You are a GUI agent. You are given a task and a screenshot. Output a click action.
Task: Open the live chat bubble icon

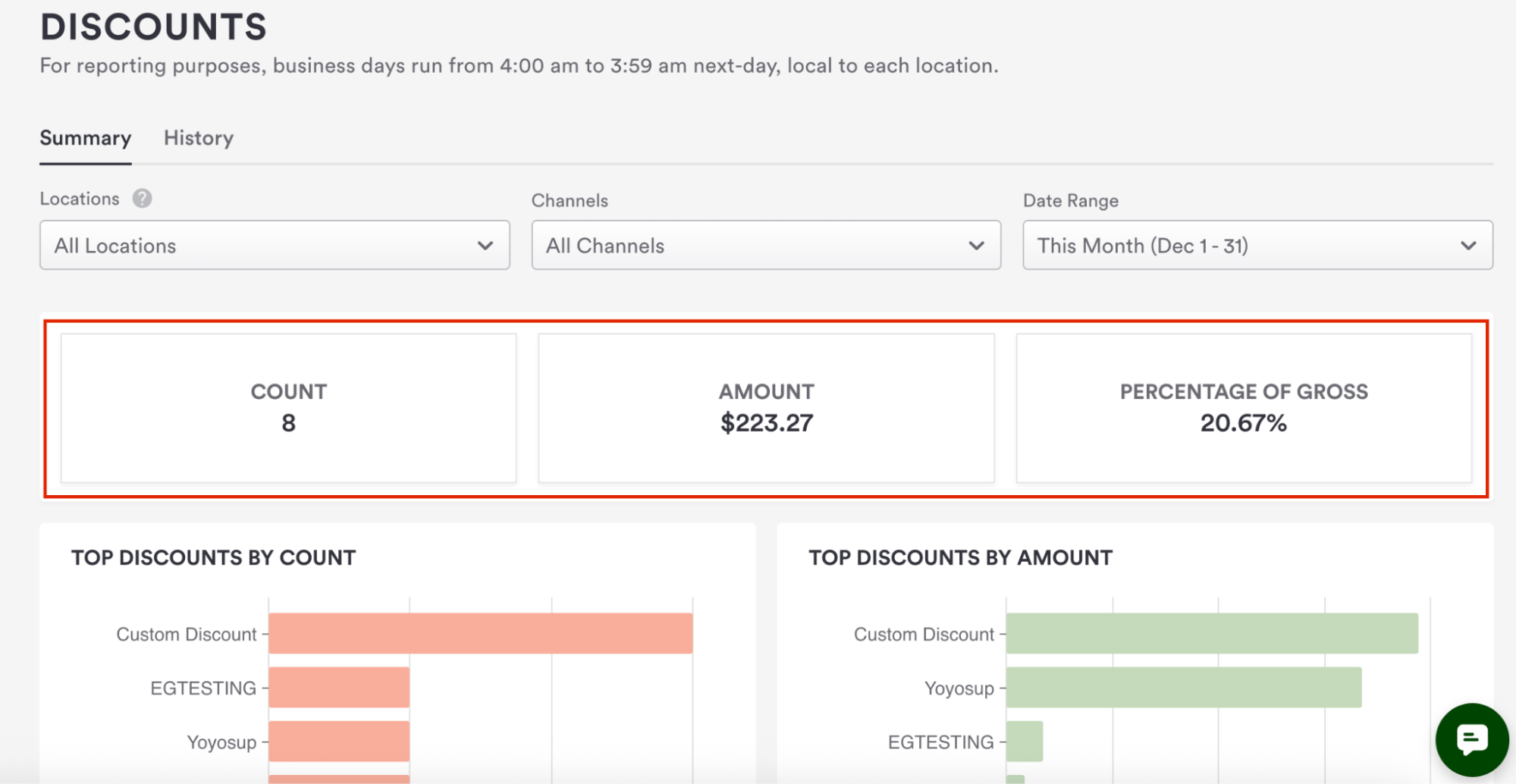coord(1471,739)
